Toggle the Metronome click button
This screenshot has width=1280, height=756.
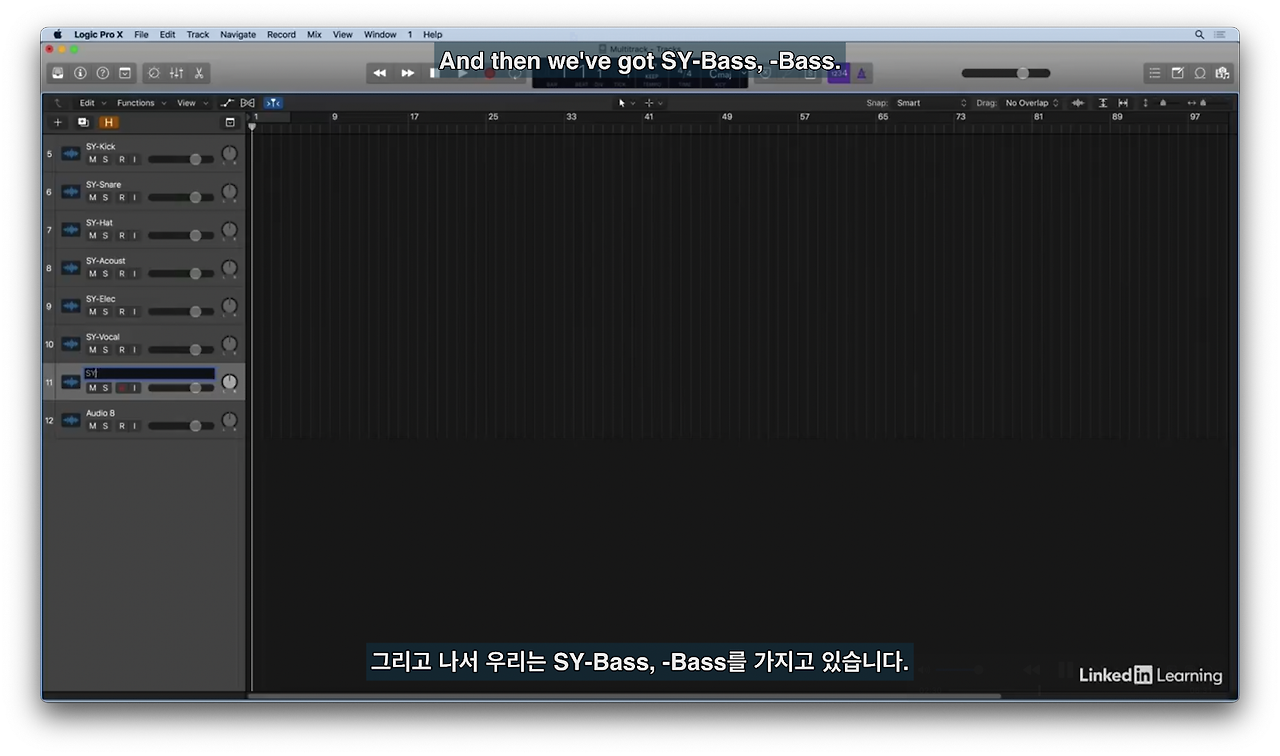(862, 73)
